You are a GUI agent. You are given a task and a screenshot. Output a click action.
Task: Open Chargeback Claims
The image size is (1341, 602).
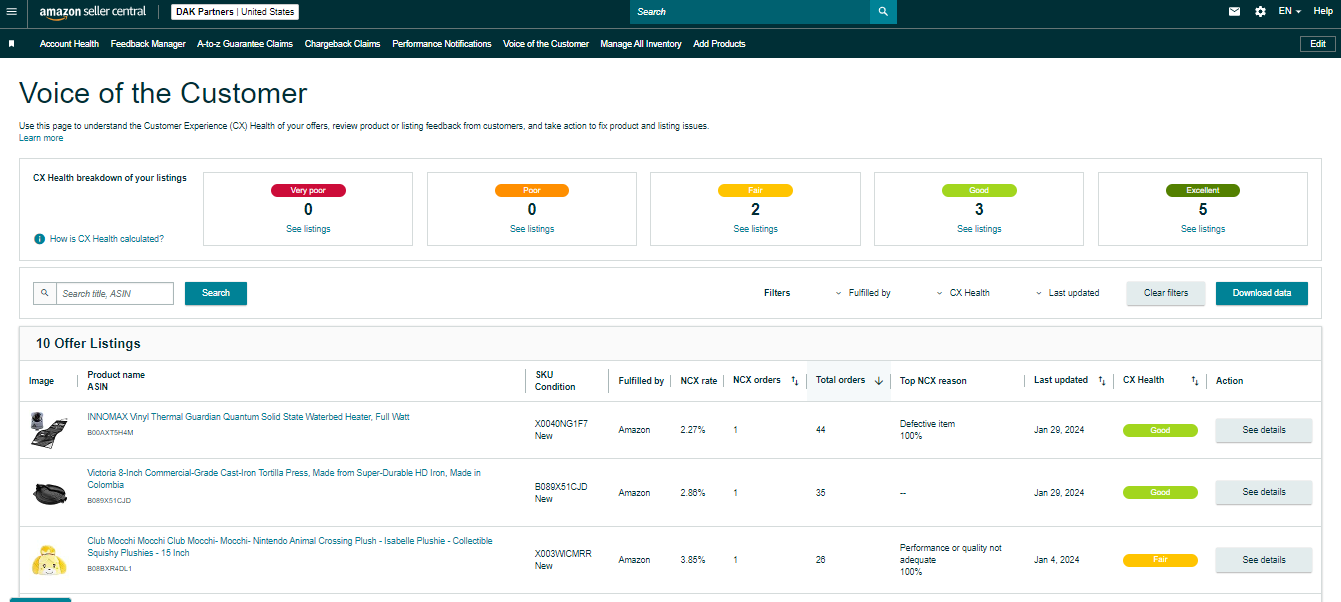tap(342, 44)
